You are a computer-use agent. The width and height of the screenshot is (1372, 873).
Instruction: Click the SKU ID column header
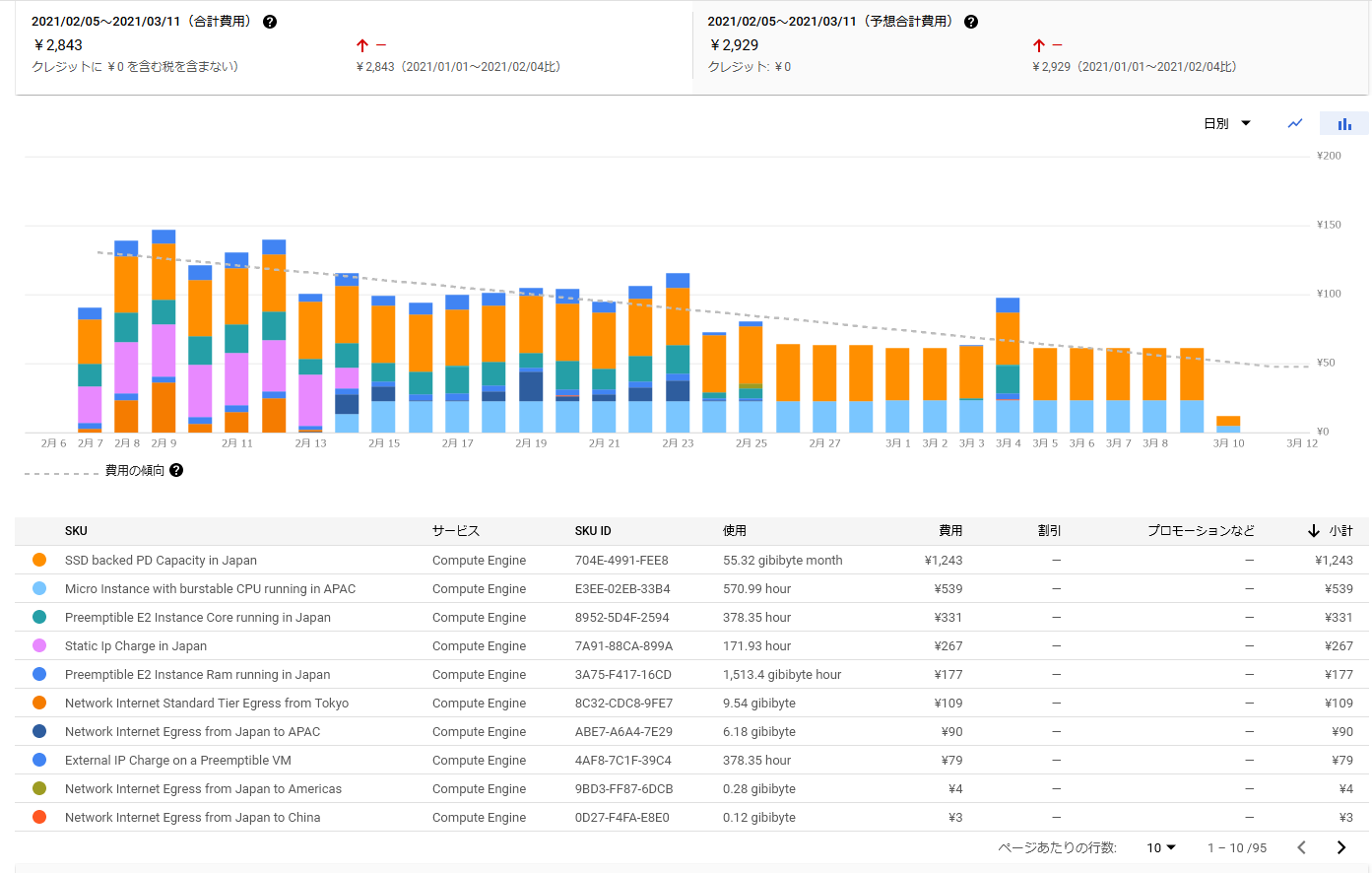click(x=593, y=531)
